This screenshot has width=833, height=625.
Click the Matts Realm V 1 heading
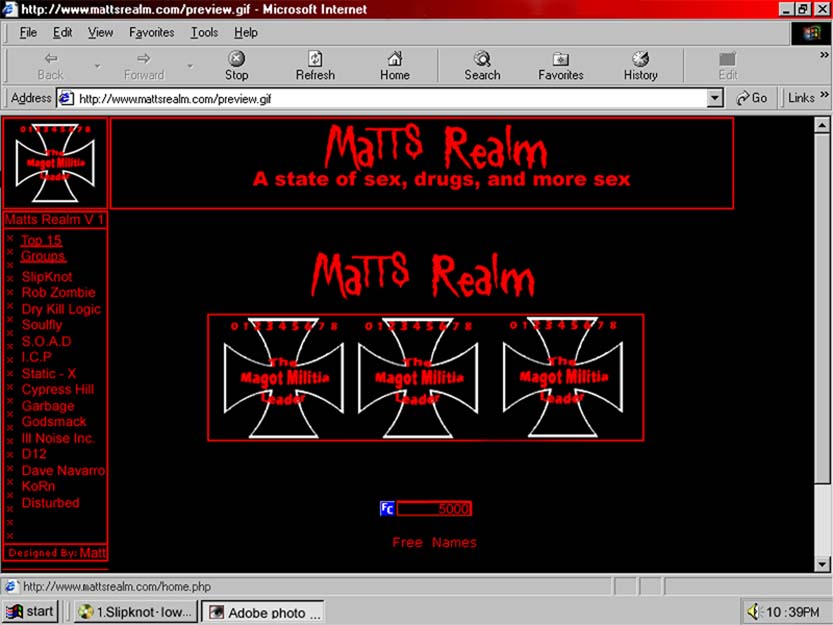point(55,219)
